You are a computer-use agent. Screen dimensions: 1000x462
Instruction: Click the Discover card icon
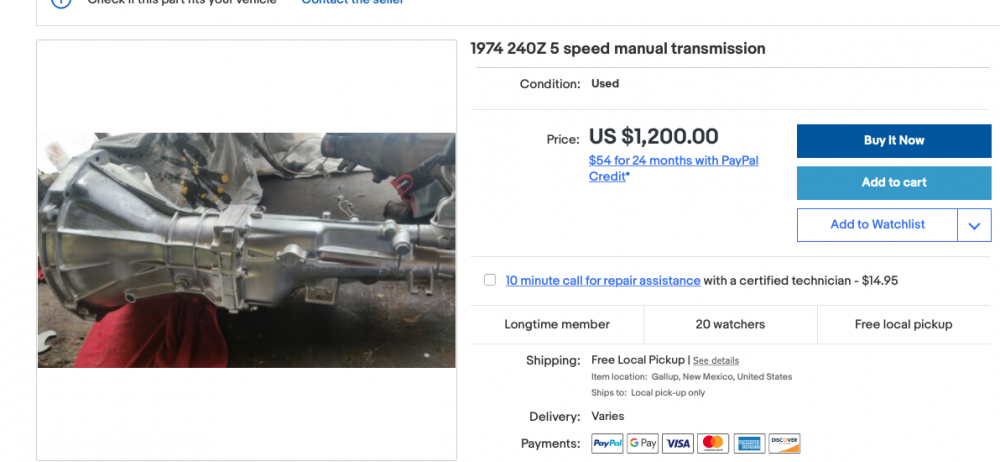tap(784, 443)
